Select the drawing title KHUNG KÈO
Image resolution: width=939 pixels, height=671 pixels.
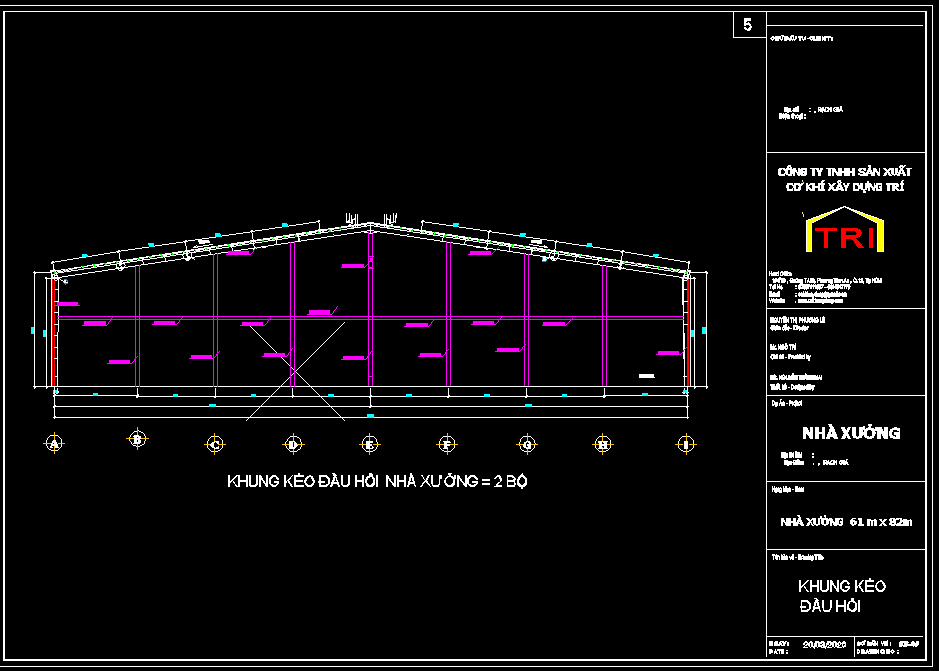point(842,587)
